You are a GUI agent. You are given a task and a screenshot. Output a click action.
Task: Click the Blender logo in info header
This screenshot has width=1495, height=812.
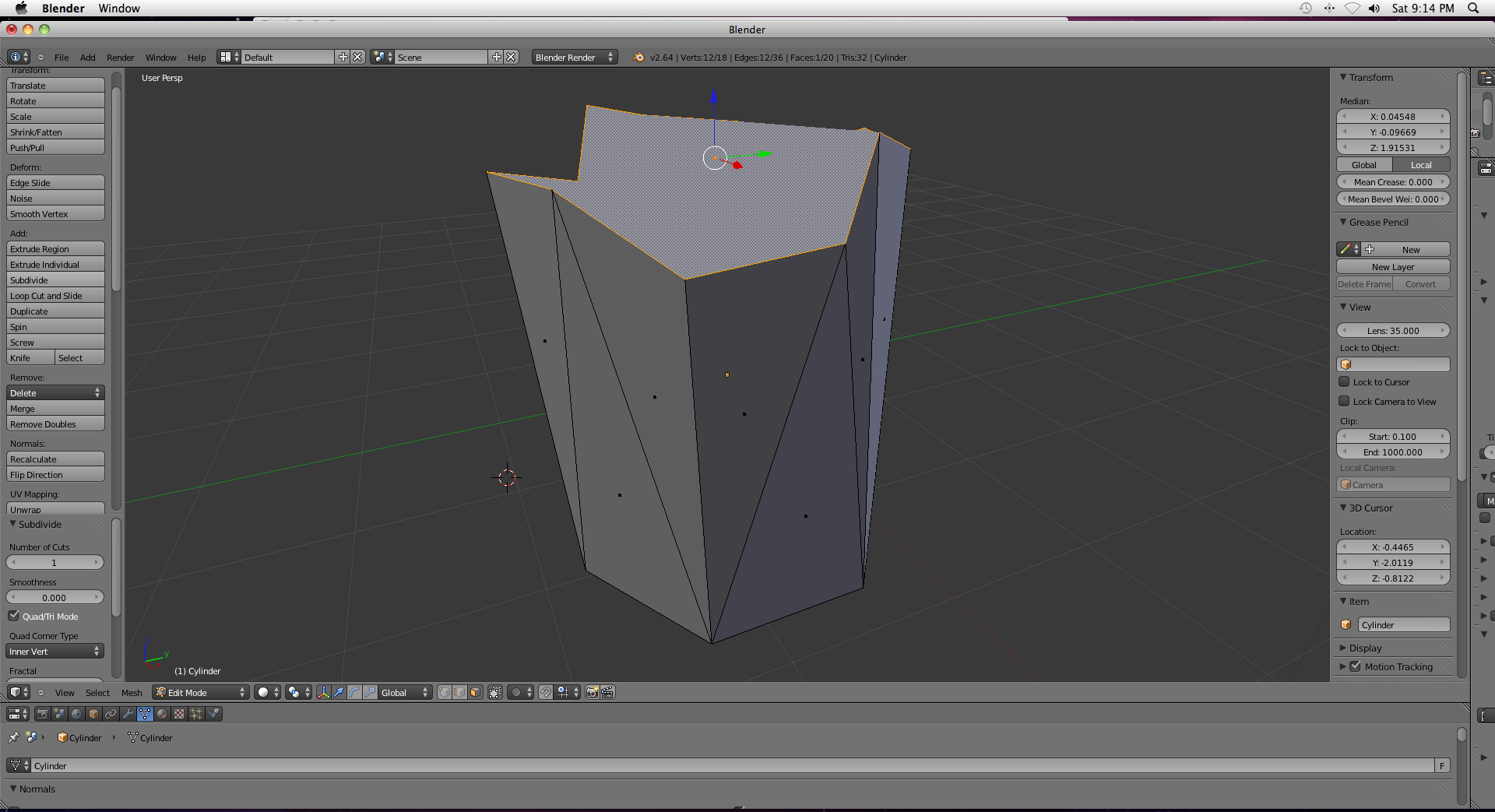click(638, 57)
